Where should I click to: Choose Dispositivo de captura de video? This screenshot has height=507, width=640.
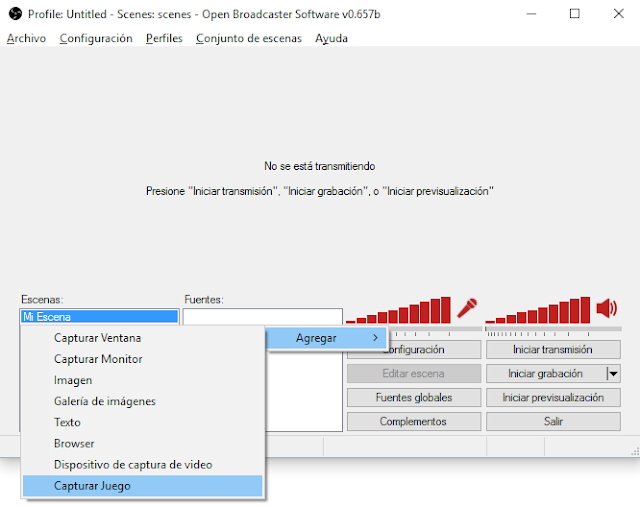tap(142, 465)
